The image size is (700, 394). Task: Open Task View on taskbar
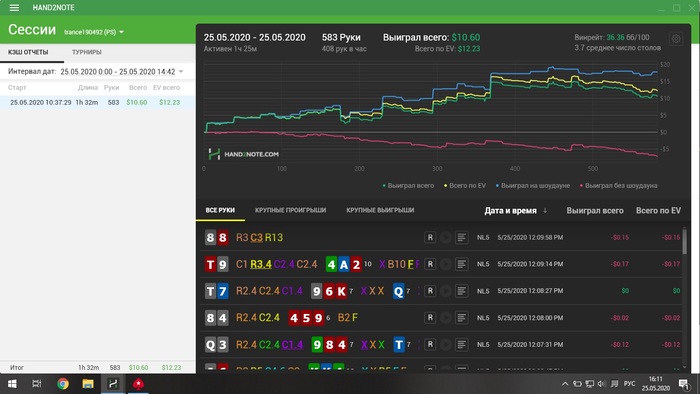click(x=37, y=384)
